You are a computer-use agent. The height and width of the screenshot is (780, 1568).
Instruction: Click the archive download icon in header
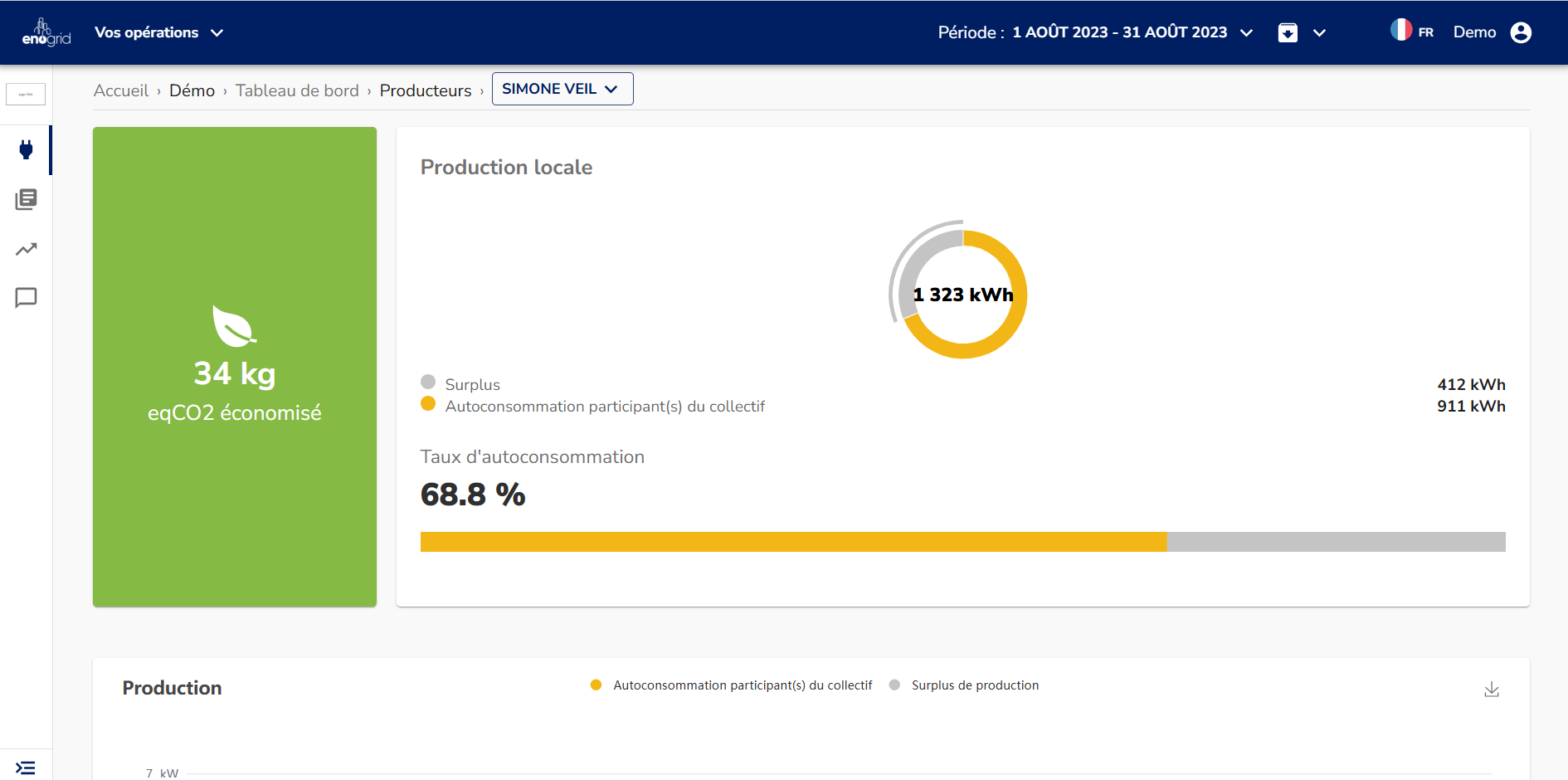[x=1288, y=32]
